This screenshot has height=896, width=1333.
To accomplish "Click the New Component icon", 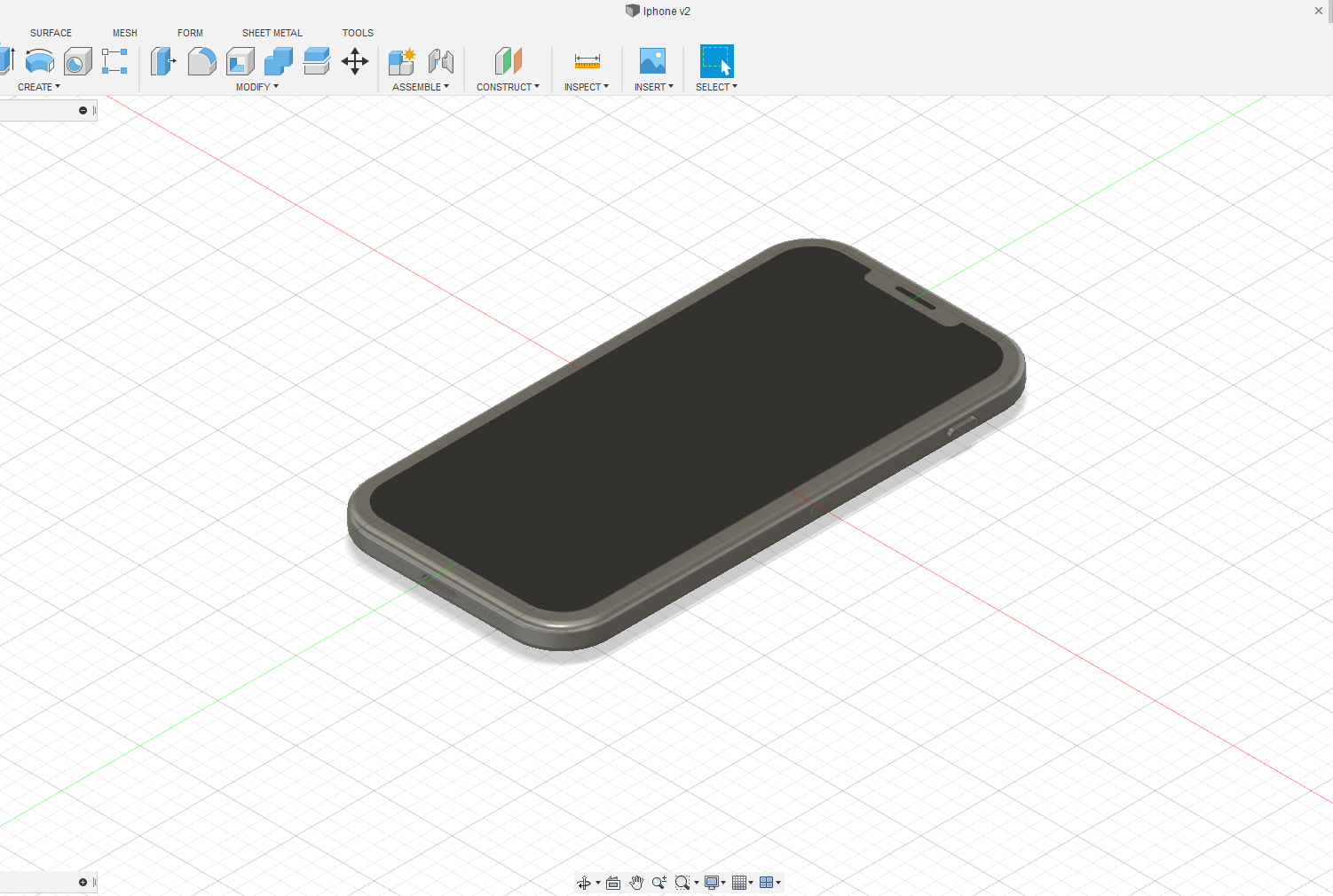I will point(401,61).
